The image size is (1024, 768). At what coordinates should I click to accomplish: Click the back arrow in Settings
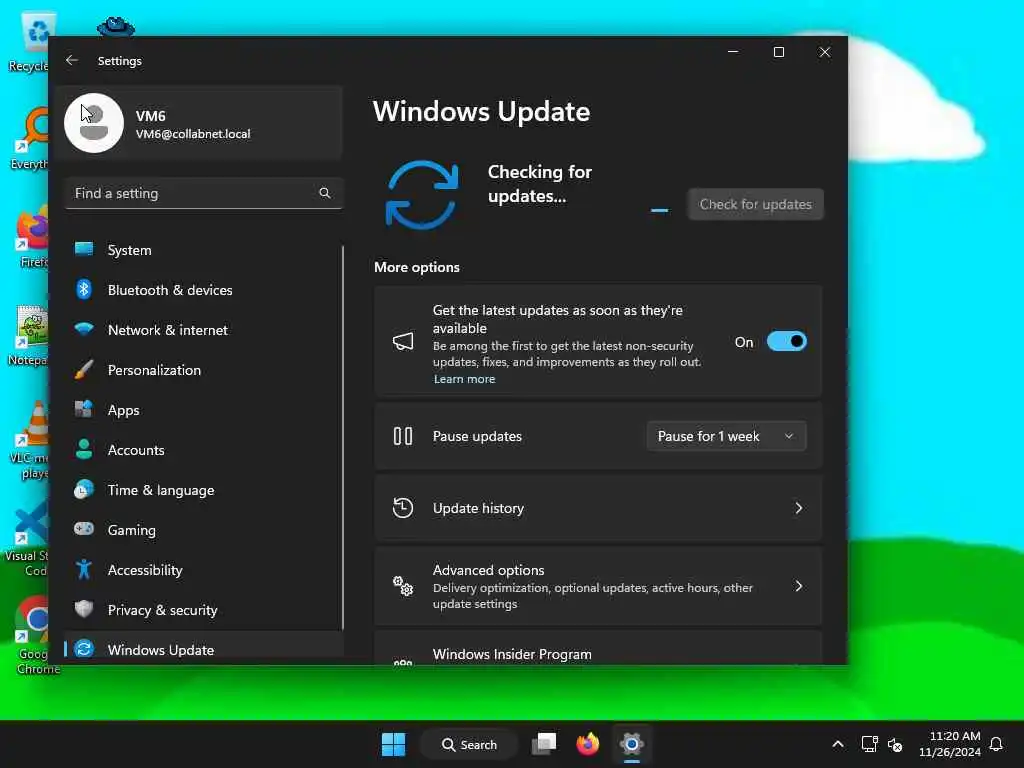72,60
